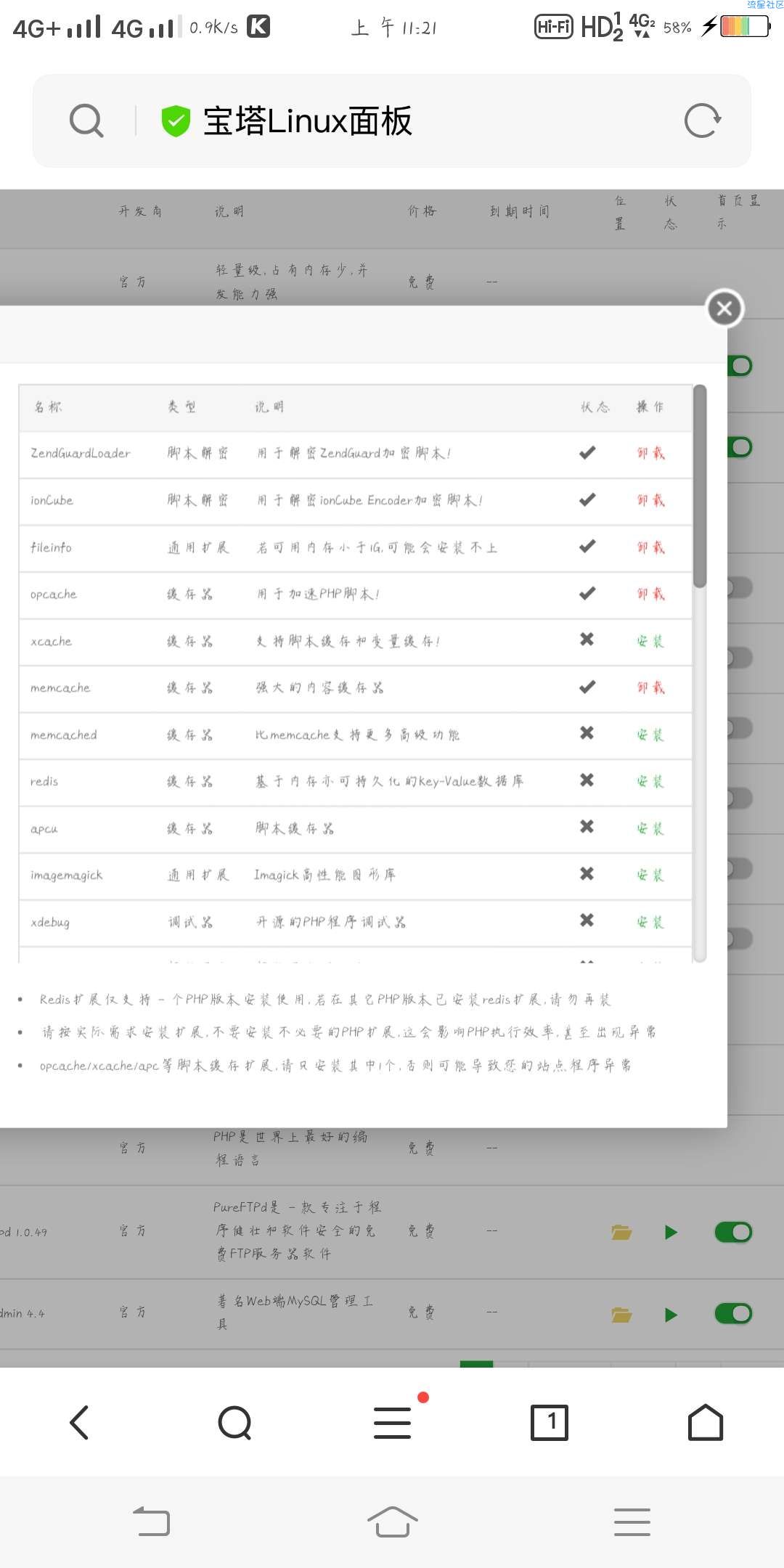Viewport: 784px width, 1568px height.
Task: Toggle the homepage display switch for MySQL管理工具 row
Action: pyautogui.click(x=733, y=1313)
